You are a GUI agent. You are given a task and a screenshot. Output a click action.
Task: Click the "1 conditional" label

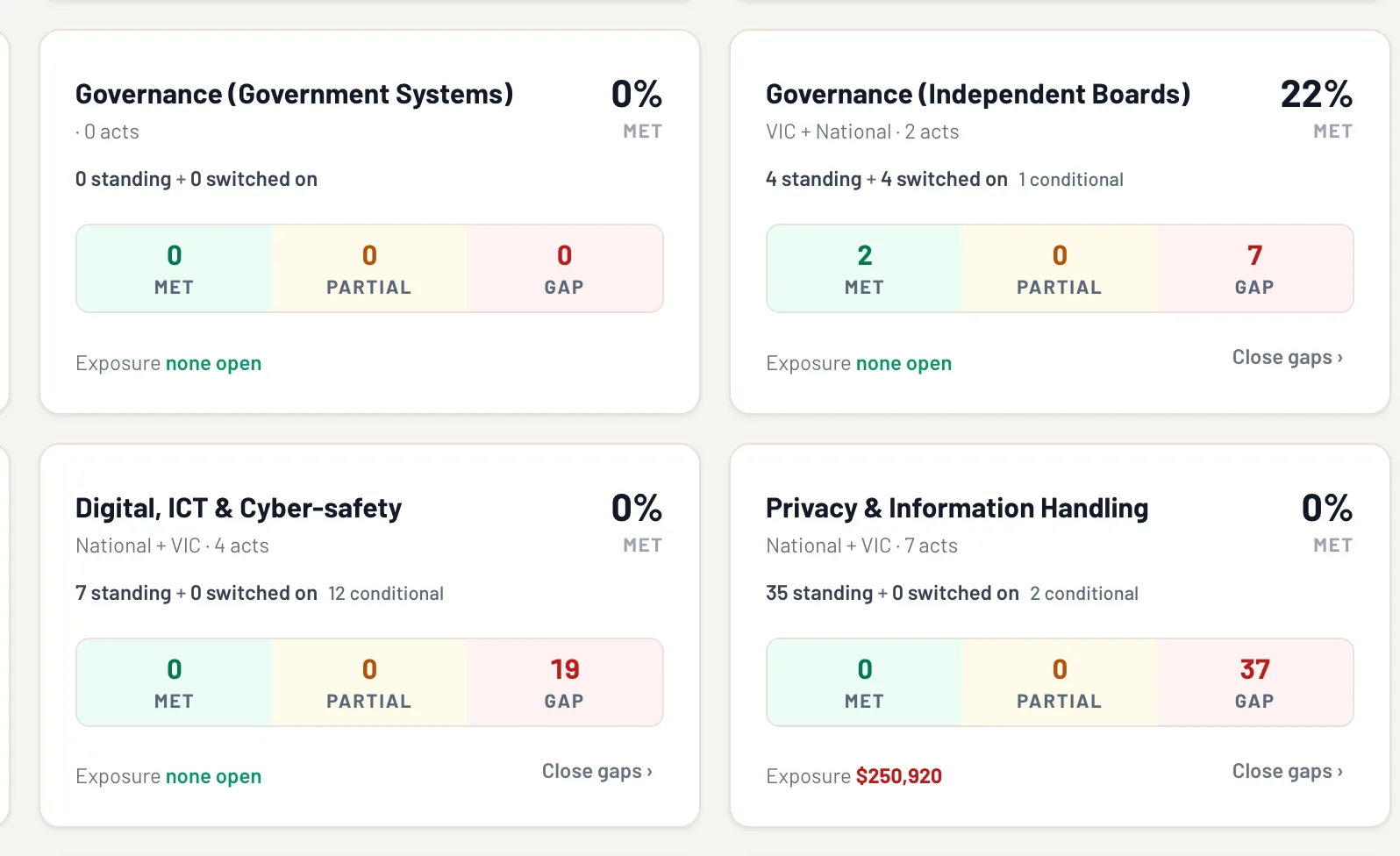point(1071,180)
